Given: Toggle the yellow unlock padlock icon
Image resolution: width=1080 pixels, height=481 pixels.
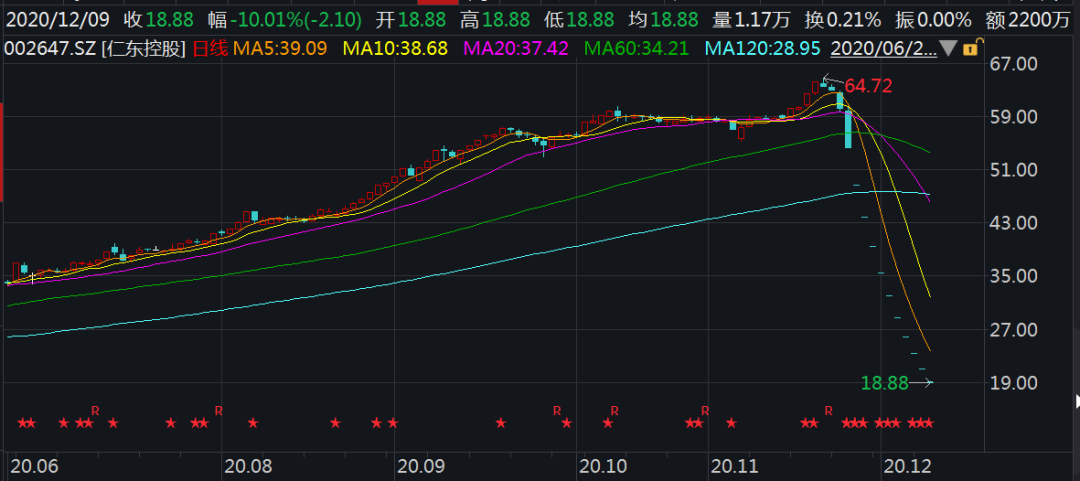Looking at the screenshot, I should 970,49.
